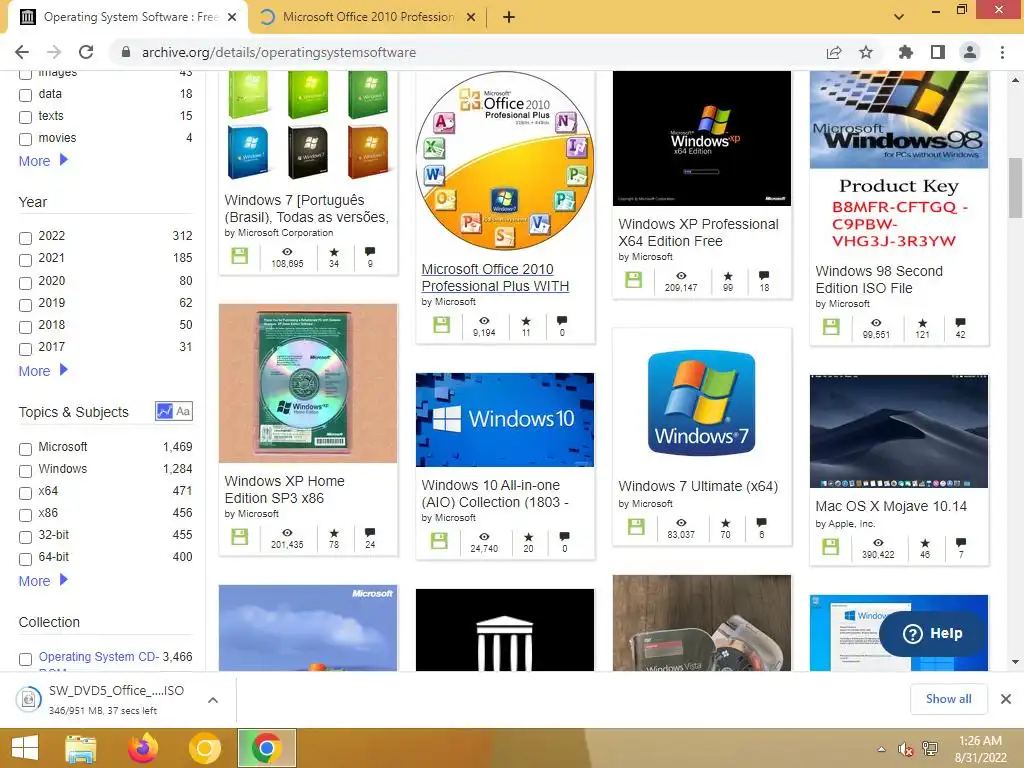Click the browser forward arrow

pyautogui.click(x=54, y=52)
